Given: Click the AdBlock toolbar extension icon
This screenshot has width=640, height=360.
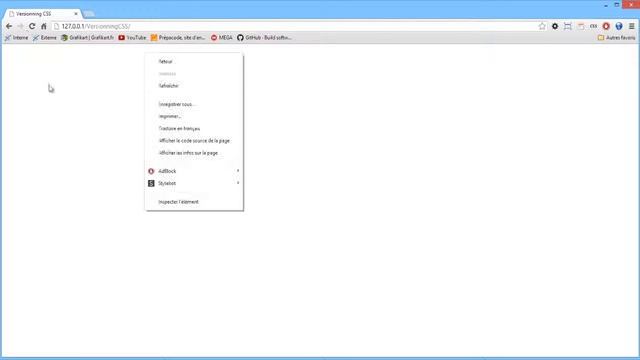Looking at the screenshot, I should coord(606,26).
